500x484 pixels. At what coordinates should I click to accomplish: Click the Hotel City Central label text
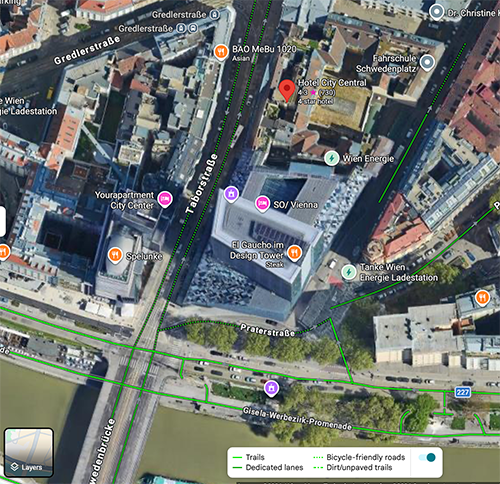click(x=332, y=83)
